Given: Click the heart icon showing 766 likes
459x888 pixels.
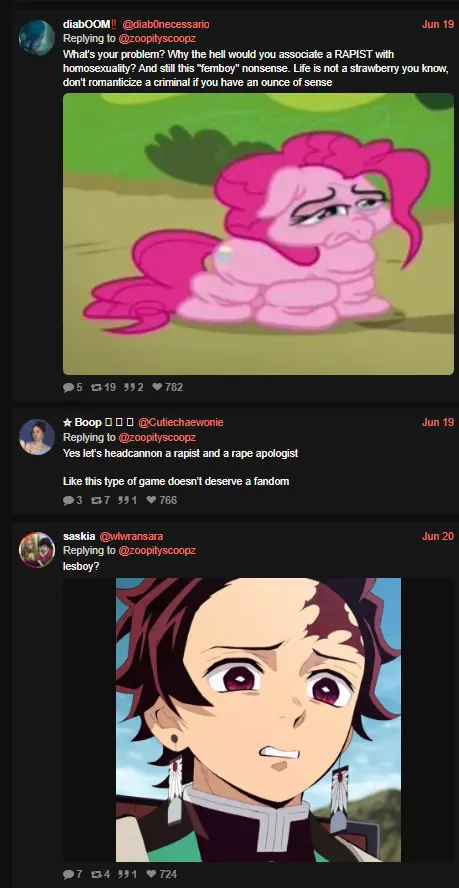Looking at the screenshot, I should (151, 500).
